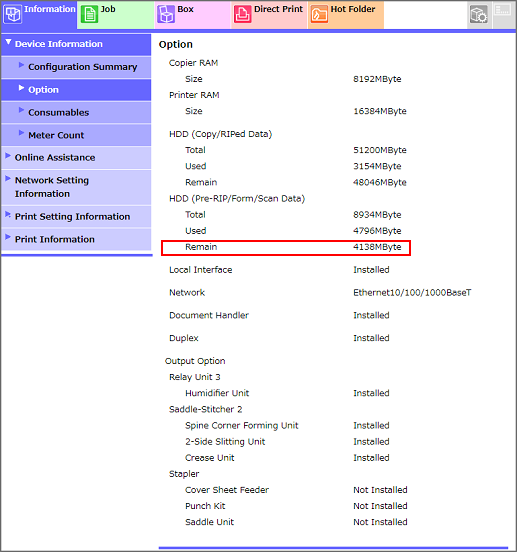Click the 48046MByte remain value
517x552 pixels.
click(x=380, y=182)
